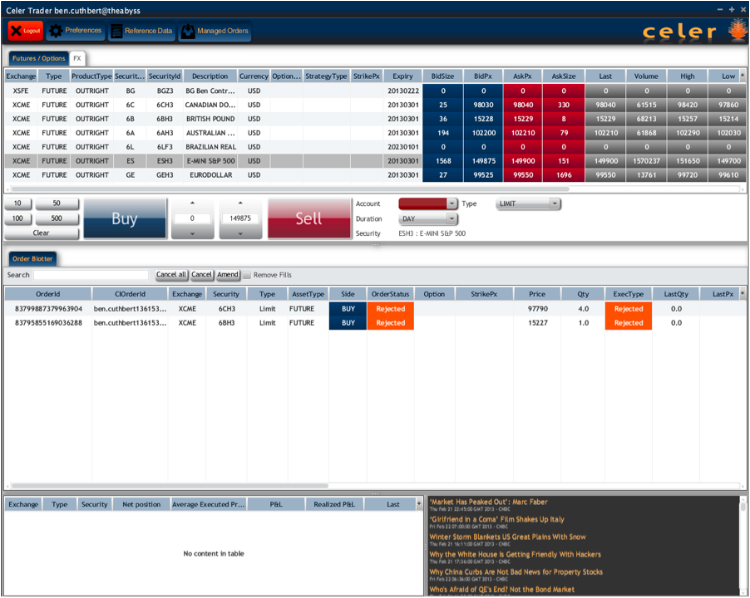Click the news feed vertical scrollbar

pyautogui.click(x=743, y=506)
